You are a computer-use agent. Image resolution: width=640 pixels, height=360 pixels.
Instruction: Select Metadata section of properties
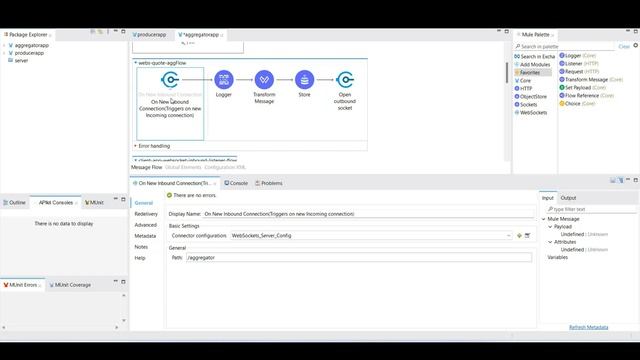pyautogui.click(x=145, y=236)
